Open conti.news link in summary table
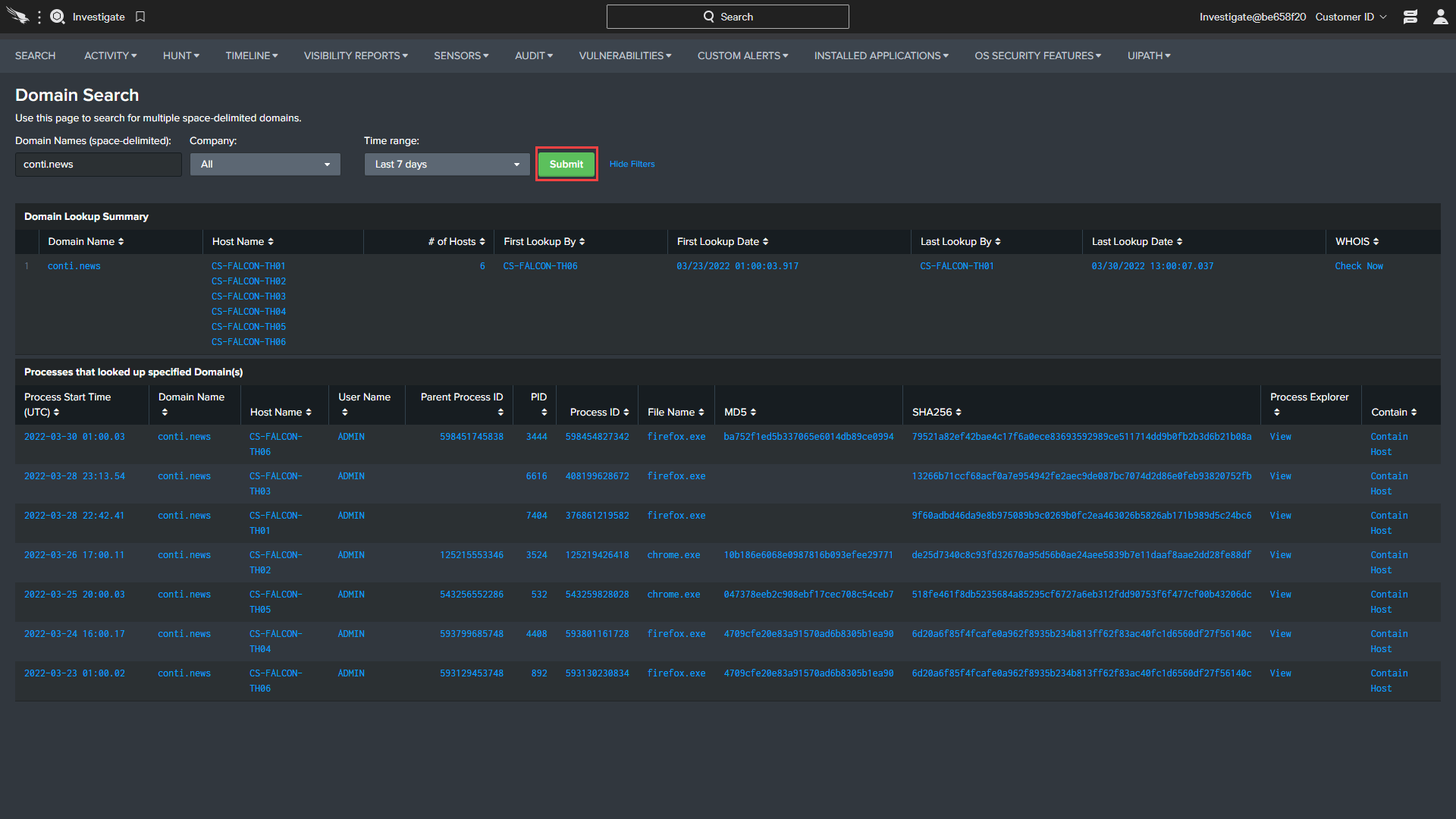1456x819 pixels. (74, 266)
